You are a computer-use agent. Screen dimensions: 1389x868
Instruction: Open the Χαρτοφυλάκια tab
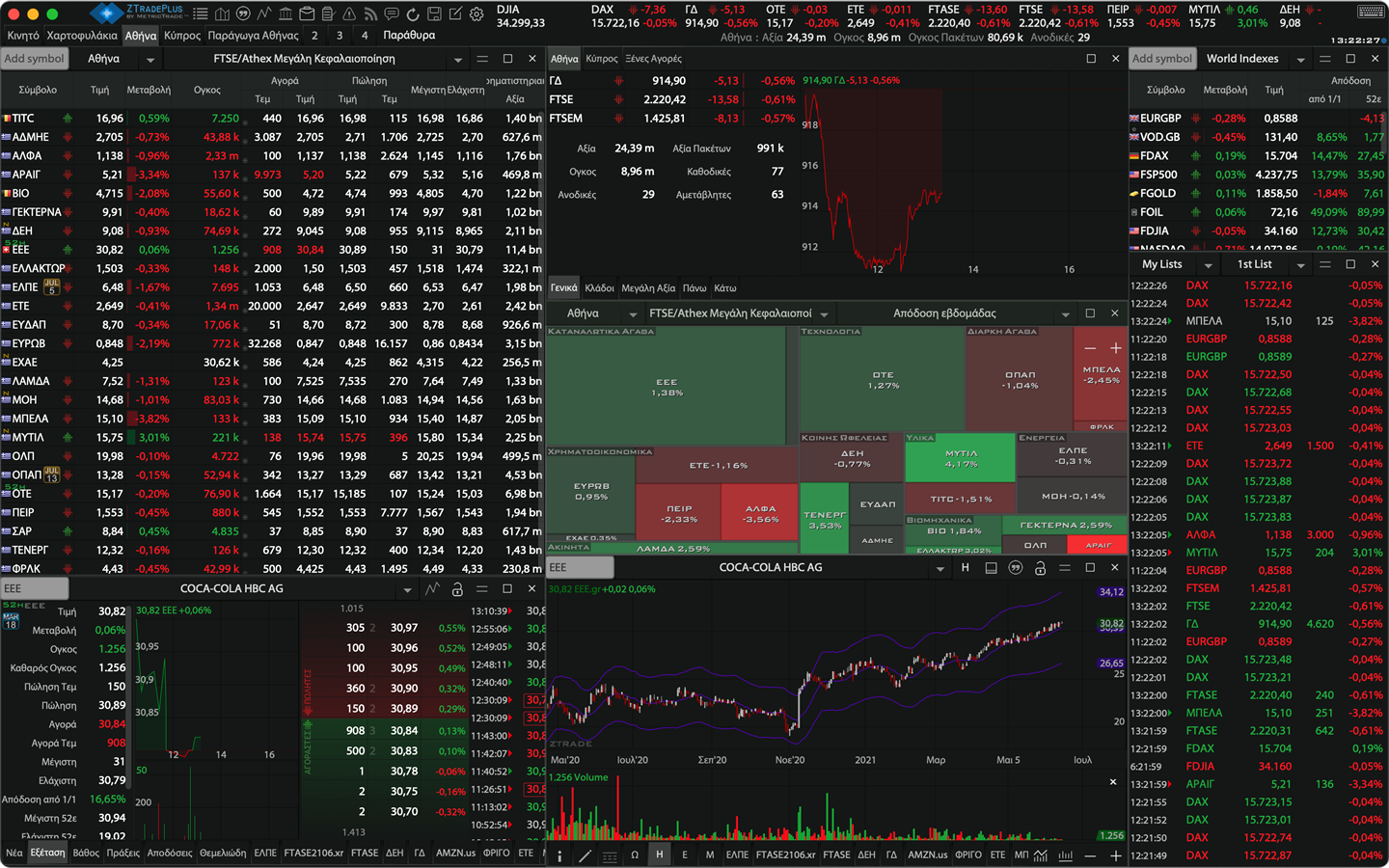coord(82,36)
